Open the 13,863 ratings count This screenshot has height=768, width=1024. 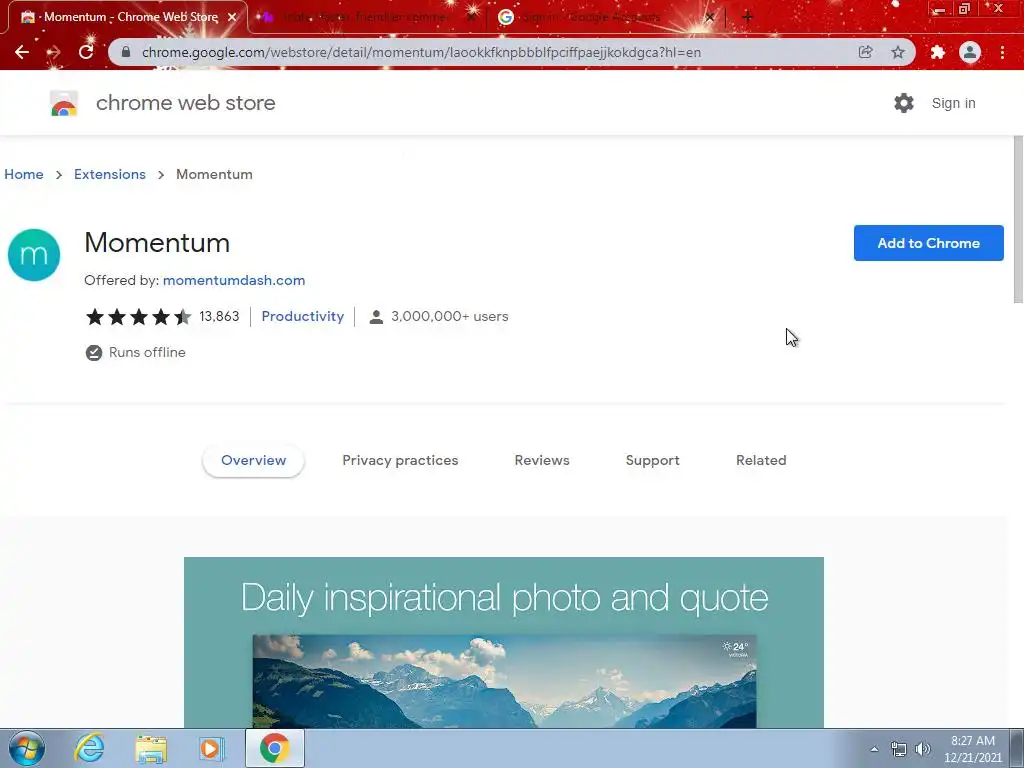pyautogui.click(x=219, y=316)
